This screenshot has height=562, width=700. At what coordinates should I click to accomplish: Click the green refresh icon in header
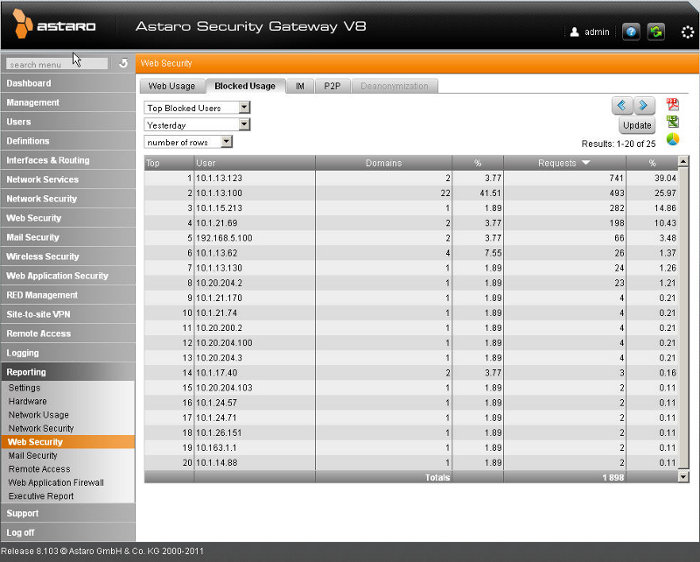(656, 32)
